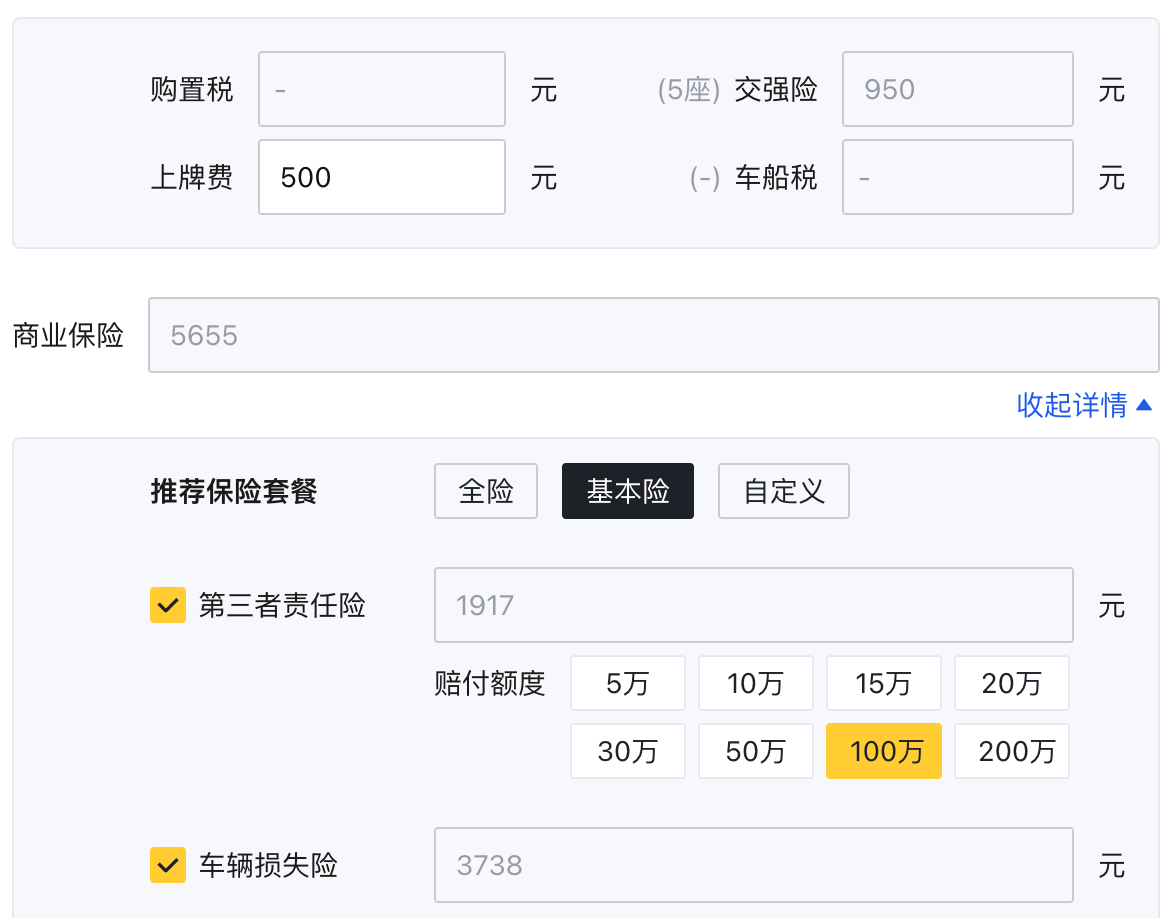Choose 5万 compensation amount
Screen dimensions: 1172x918
(x=628, y=684)
